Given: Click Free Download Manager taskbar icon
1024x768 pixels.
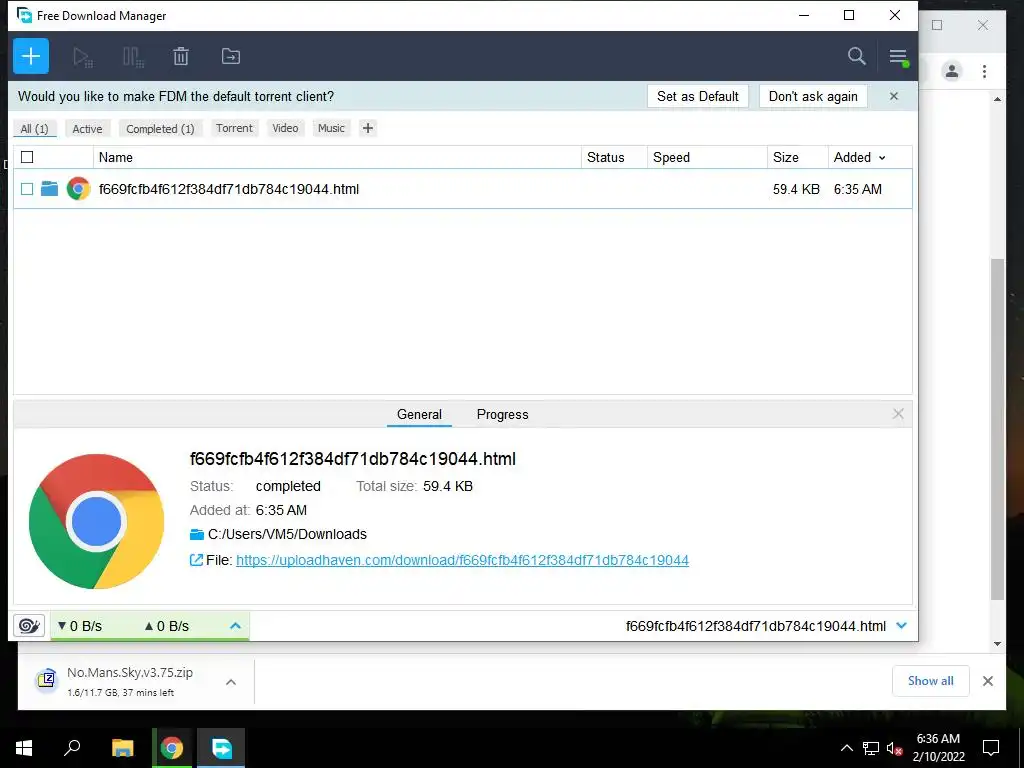Looking at the screenshot, I should 221,748.
